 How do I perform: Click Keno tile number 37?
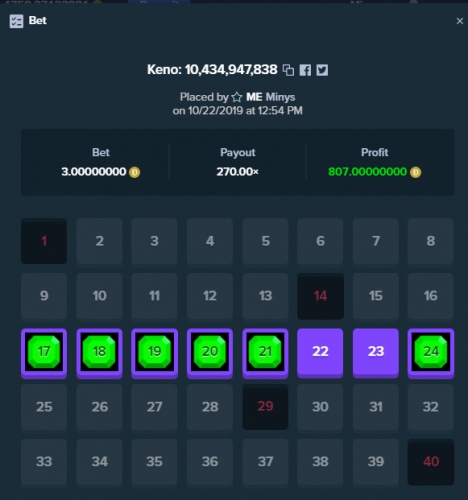265,462
